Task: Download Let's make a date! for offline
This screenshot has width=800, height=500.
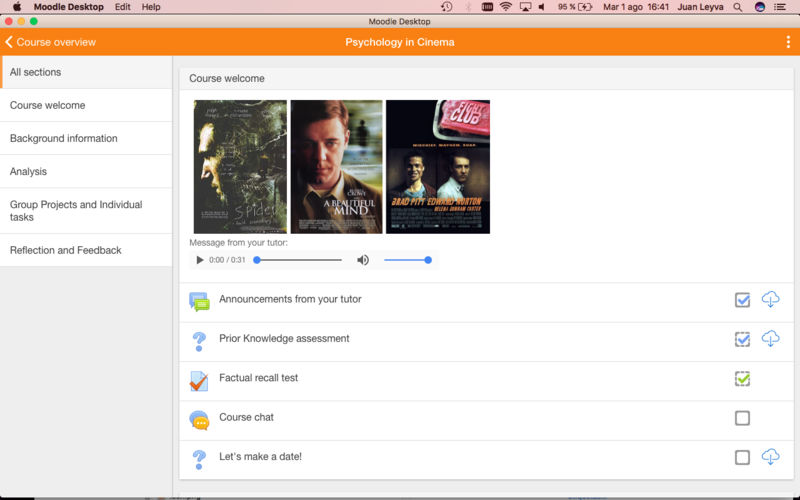Action: tap(770, 456)
